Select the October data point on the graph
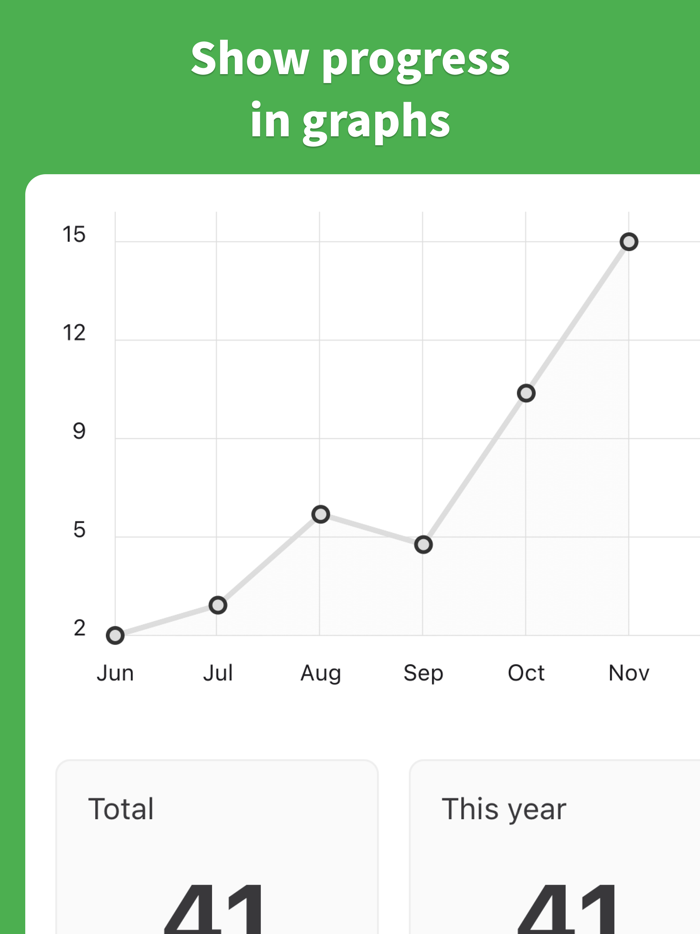 point(526,393)
